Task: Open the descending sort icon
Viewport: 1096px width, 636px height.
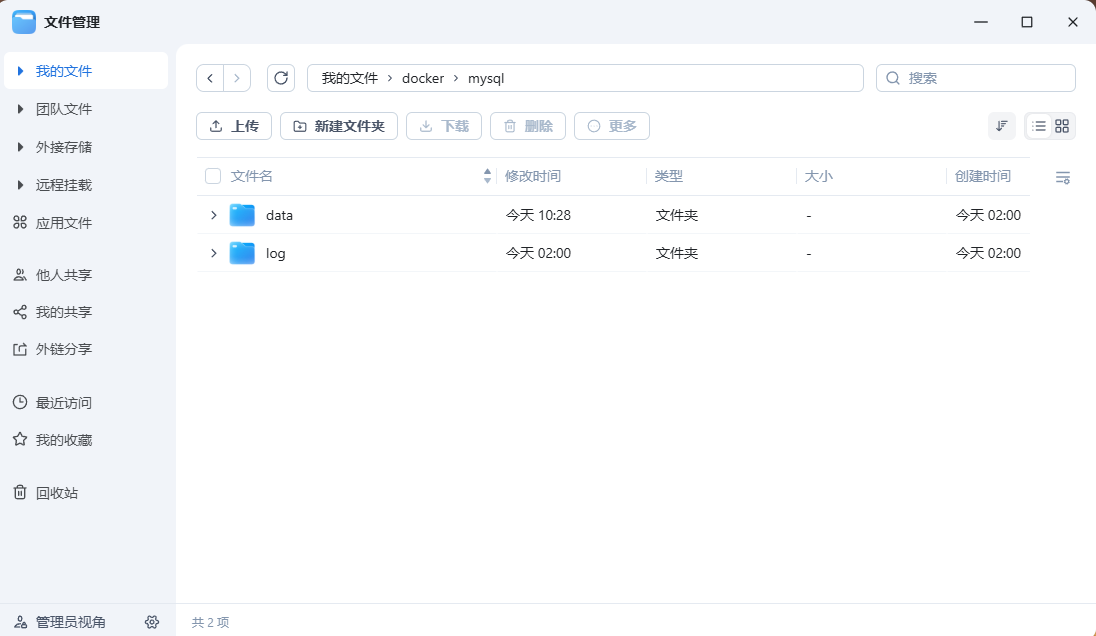Action: [x=1001, y=126]
